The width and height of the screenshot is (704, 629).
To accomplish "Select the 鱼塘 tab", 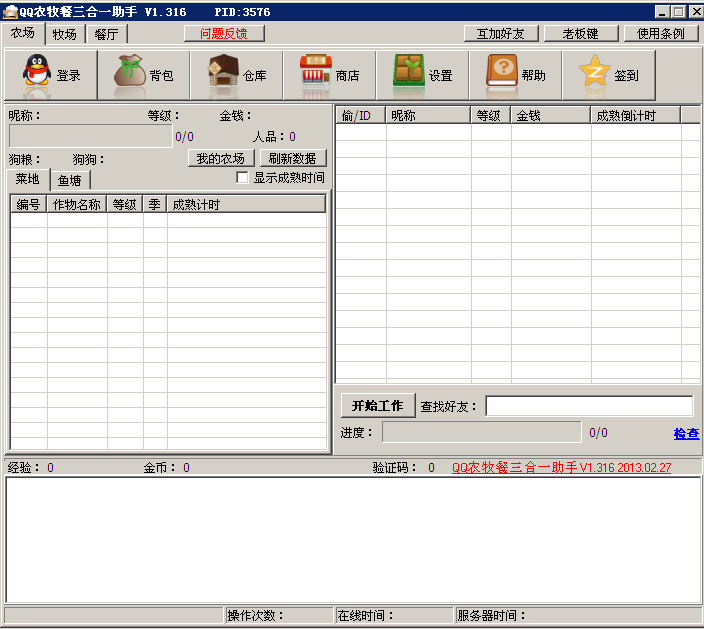I will (x=70, y=180).
